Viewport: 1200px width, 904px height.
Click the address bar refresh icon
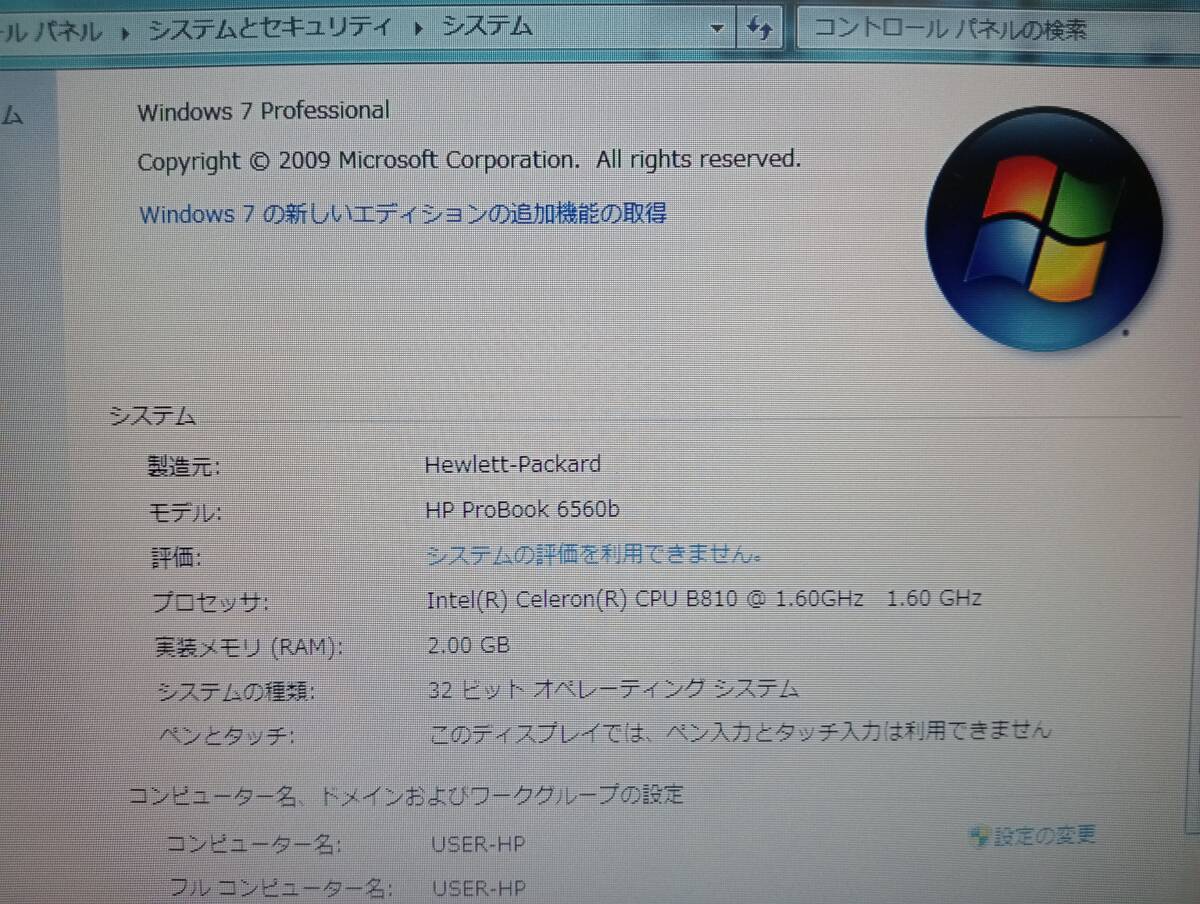(760, 28)
